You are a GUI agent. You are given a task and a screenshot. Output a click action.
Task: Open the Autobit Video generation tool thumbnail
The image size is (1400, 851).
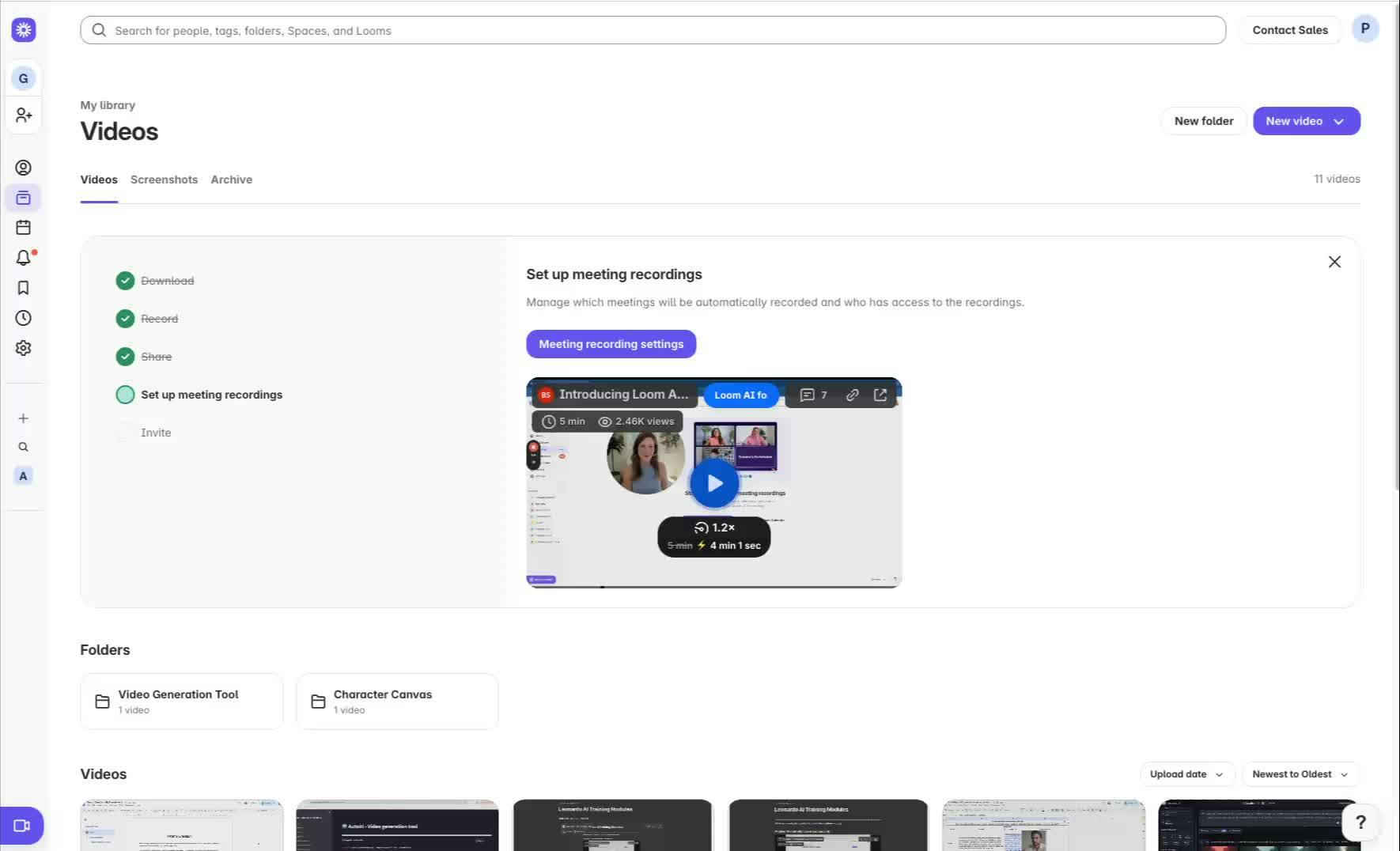click(397, 825)
